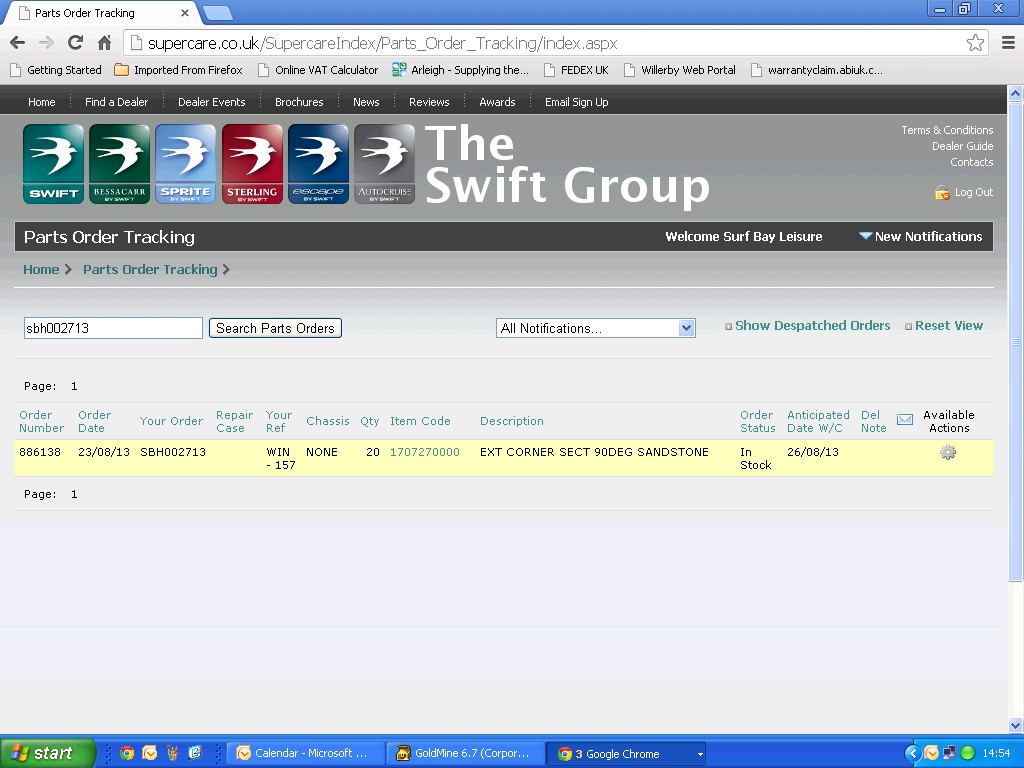Image resolution: width=1024 pixels, height=768 pixels.
Task: Open Getting Started bookmark
Action: click(57, 70)
